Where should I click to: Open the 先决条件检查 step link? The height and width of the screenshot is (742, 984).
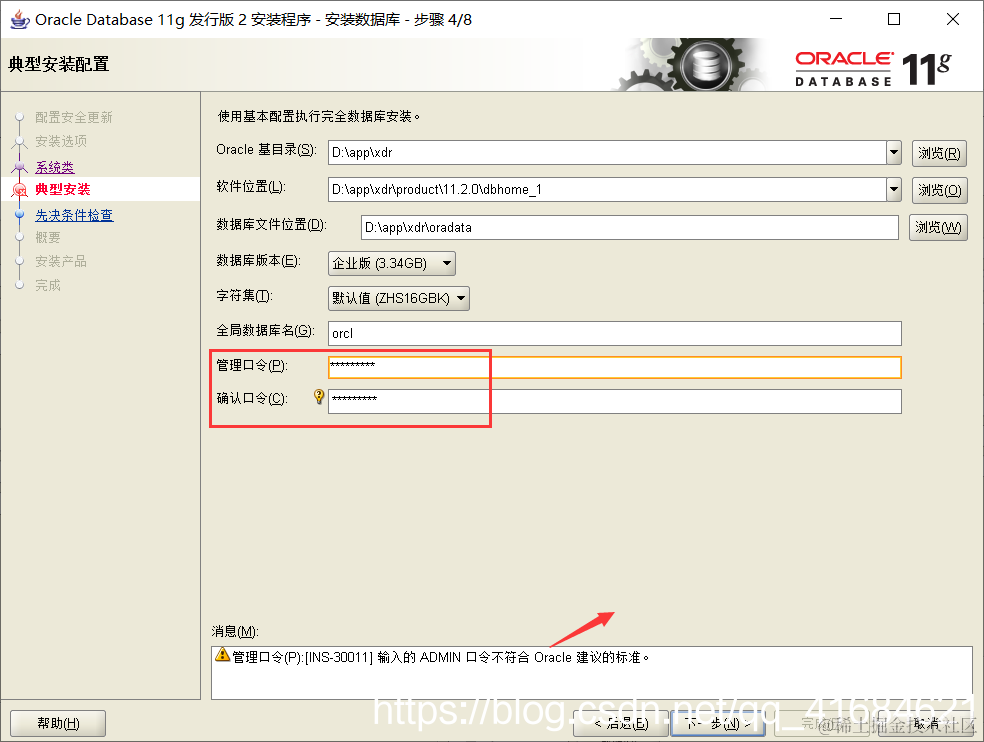click(x=74, y=215)
